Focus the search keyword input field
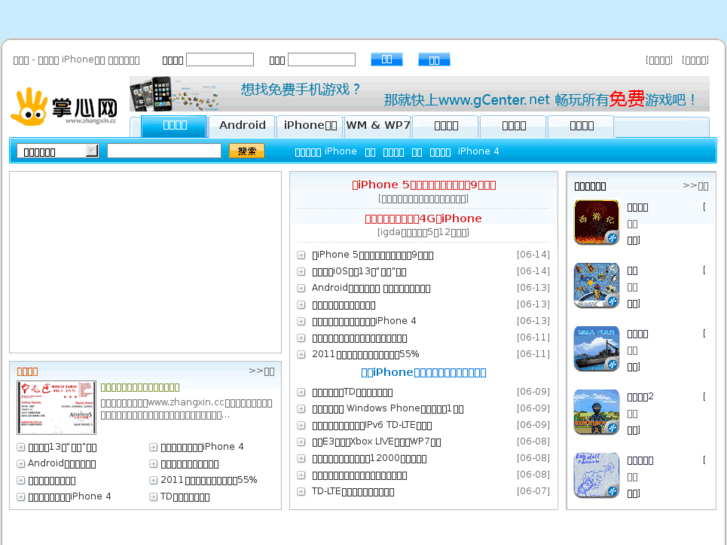Screen dimensions: 727x545 tap(164, 151)
